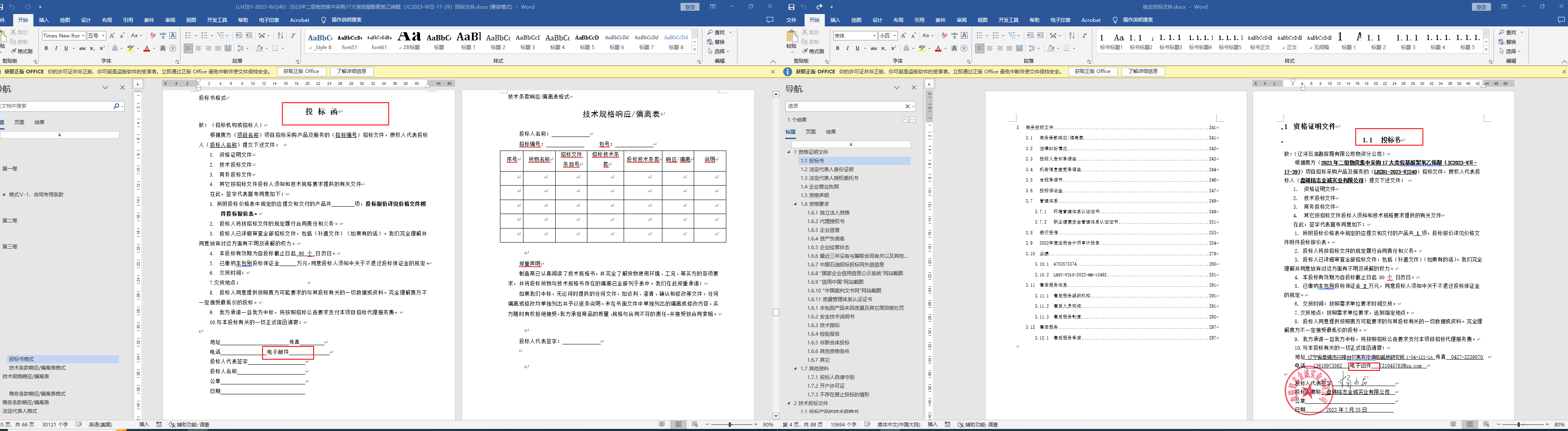Click 获取正版 Office in the right window

pyautogui.click(x=1093, y=71)
